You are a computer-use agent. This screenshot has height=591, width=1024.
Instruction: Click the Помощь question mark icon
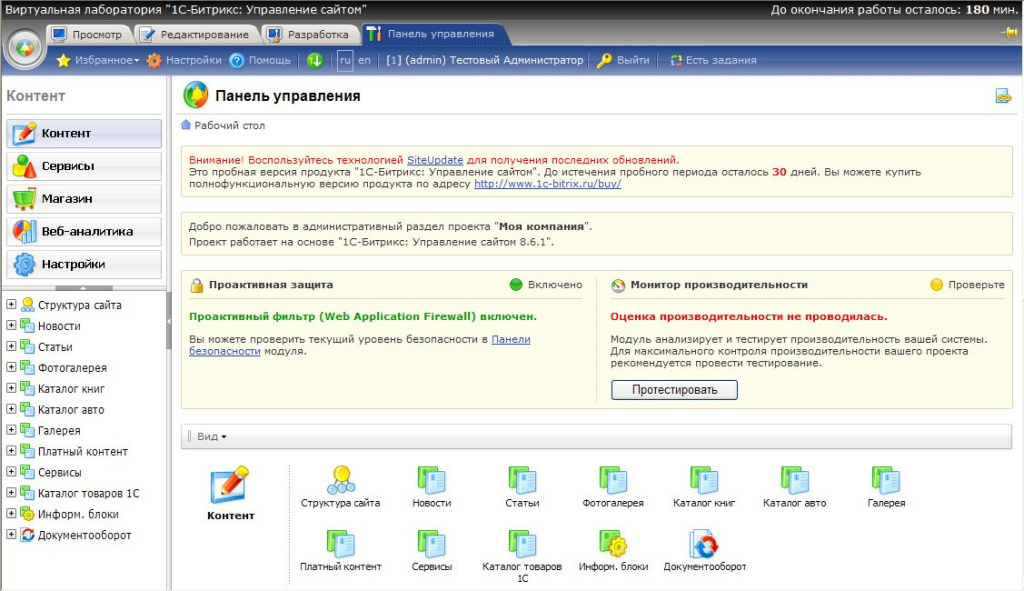coord(236,60)
